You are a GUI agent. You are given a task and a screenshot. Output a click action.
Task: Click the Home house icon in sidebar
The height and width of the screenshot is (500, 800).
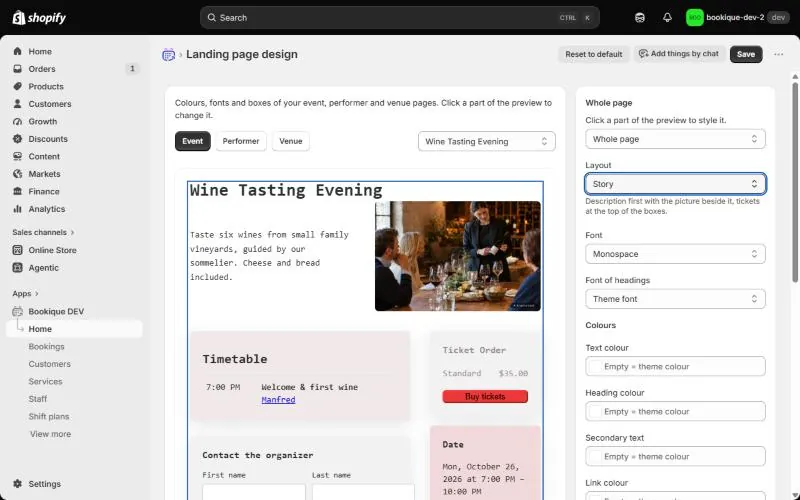click(x=17, y=51)
